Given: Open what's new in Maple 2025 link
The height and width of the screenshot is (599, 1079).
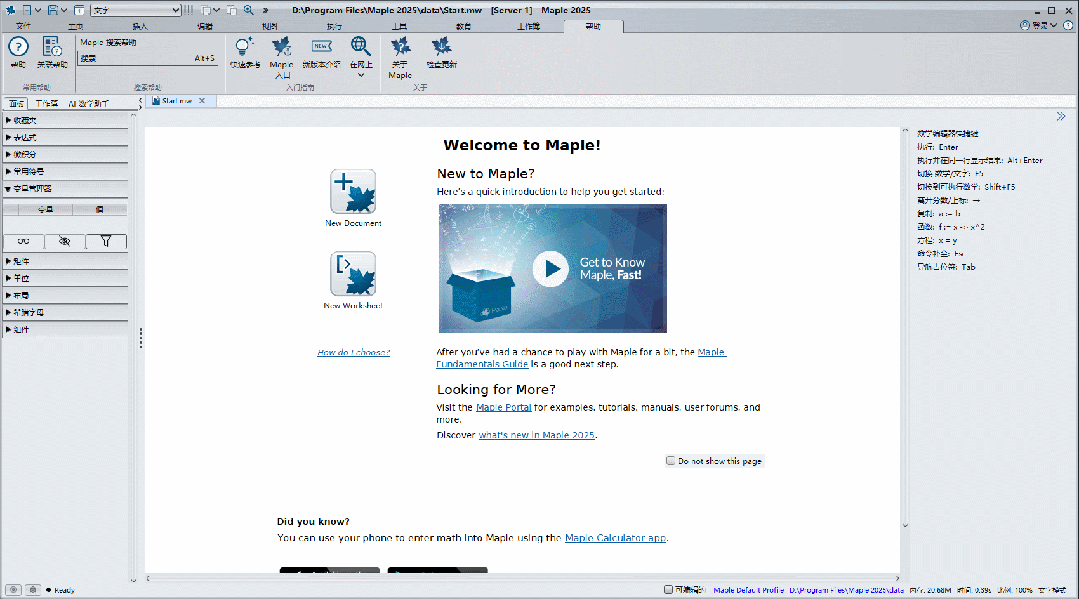Looking at the screenshot, I should coord(537,435).
